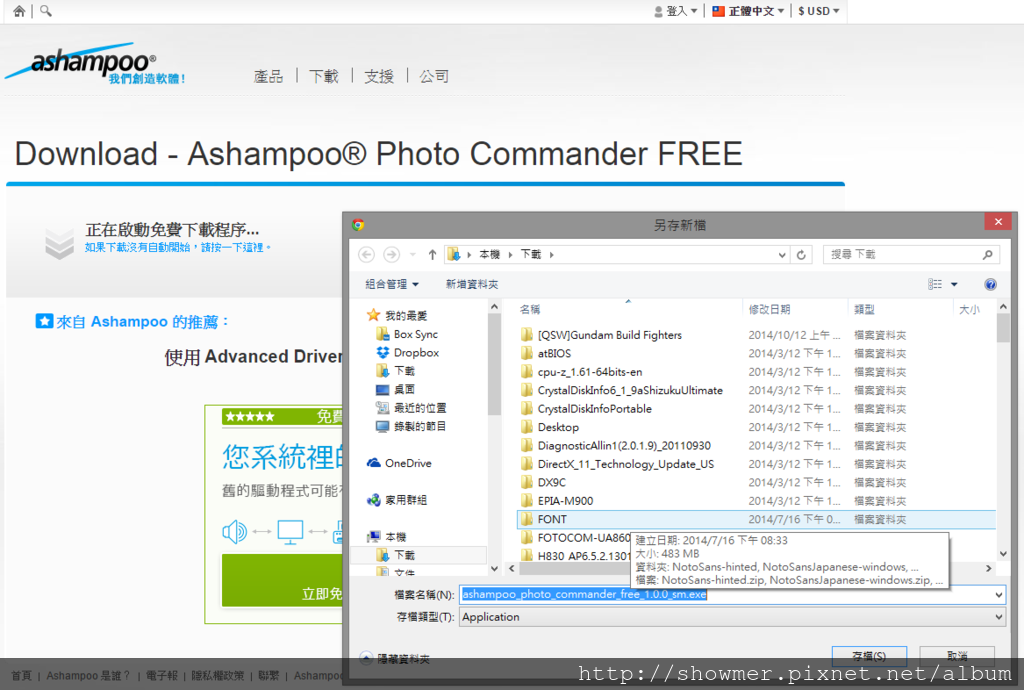Open the 登入 login dropdown
This screenshot has width=1024, height=690.
[x=676, y=11]
